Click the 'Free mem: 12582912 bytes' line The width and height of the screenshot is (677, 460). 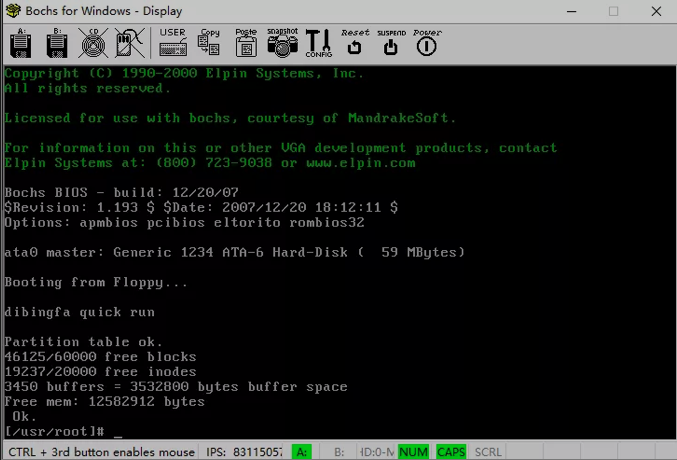[104, 402]
